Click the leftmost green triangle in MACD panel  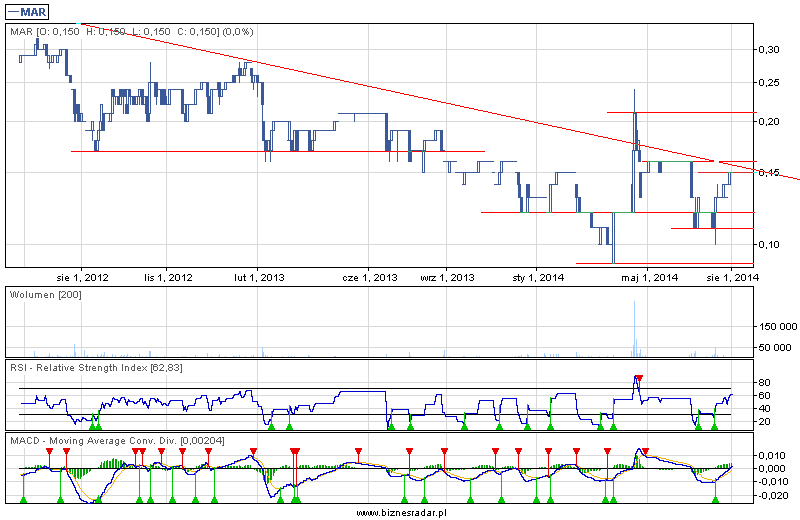click(24, 499)
